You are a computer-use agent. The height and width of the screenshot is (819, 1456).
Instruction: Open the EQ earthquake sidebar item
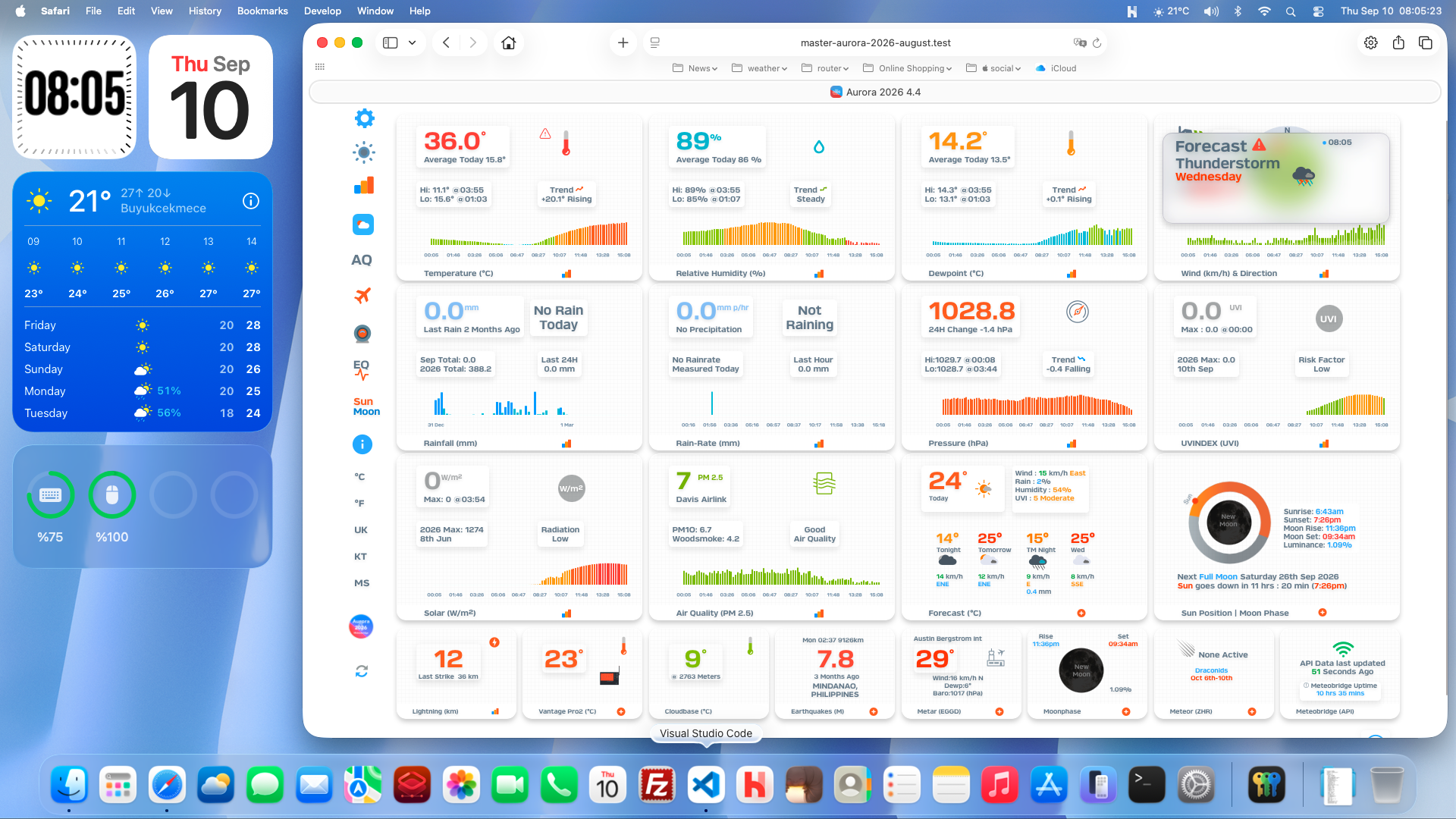coord(361,369)
